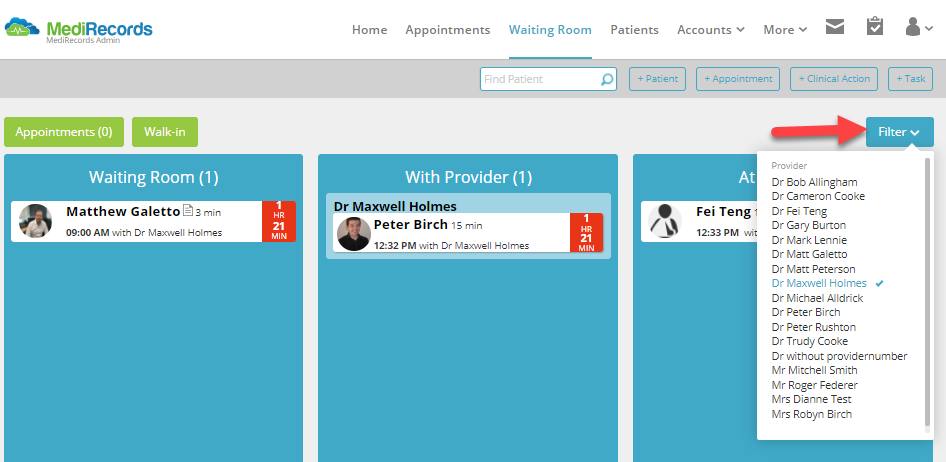Collapse the Filter dropdown

pos(900,132)
